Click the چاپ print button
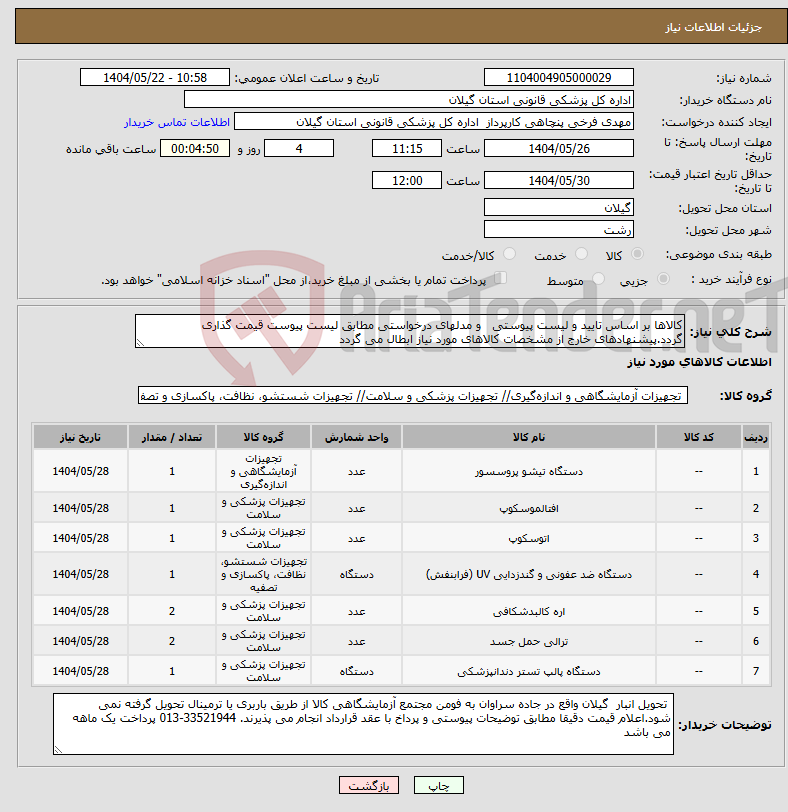This screenshot has width=788, height=812. [439, 786]
